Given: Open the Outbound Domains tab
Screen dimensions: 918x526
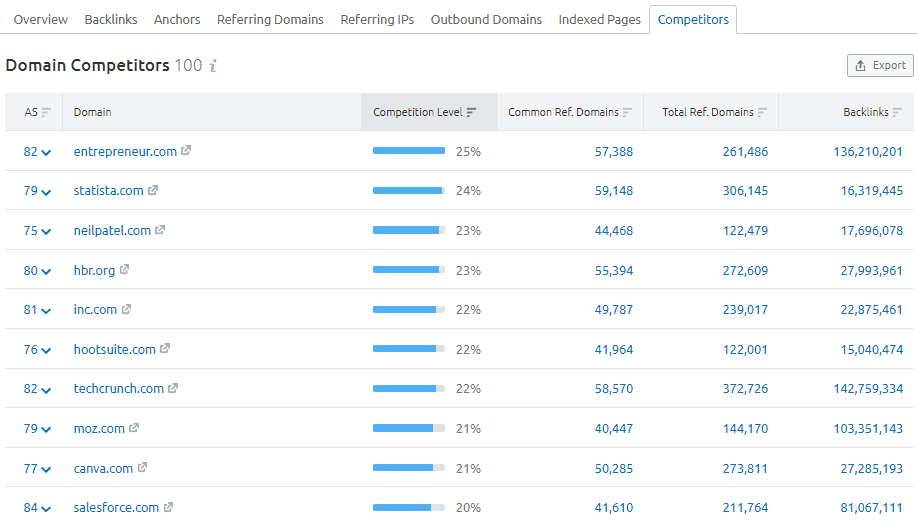Looking at the screenshot, I should click(487, 19).
